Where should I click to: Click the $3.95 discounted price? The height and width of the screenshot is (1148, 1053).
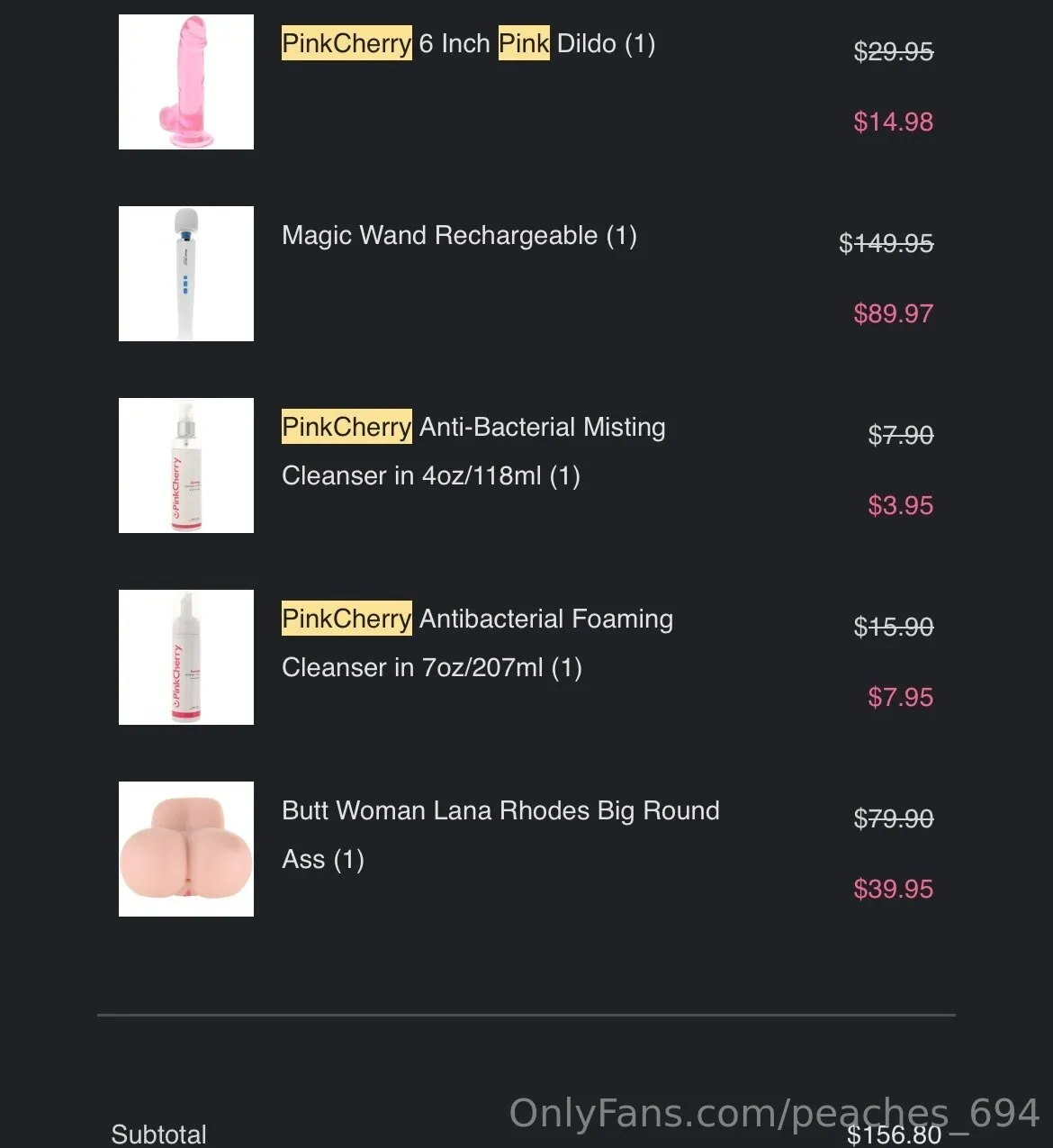900,505
